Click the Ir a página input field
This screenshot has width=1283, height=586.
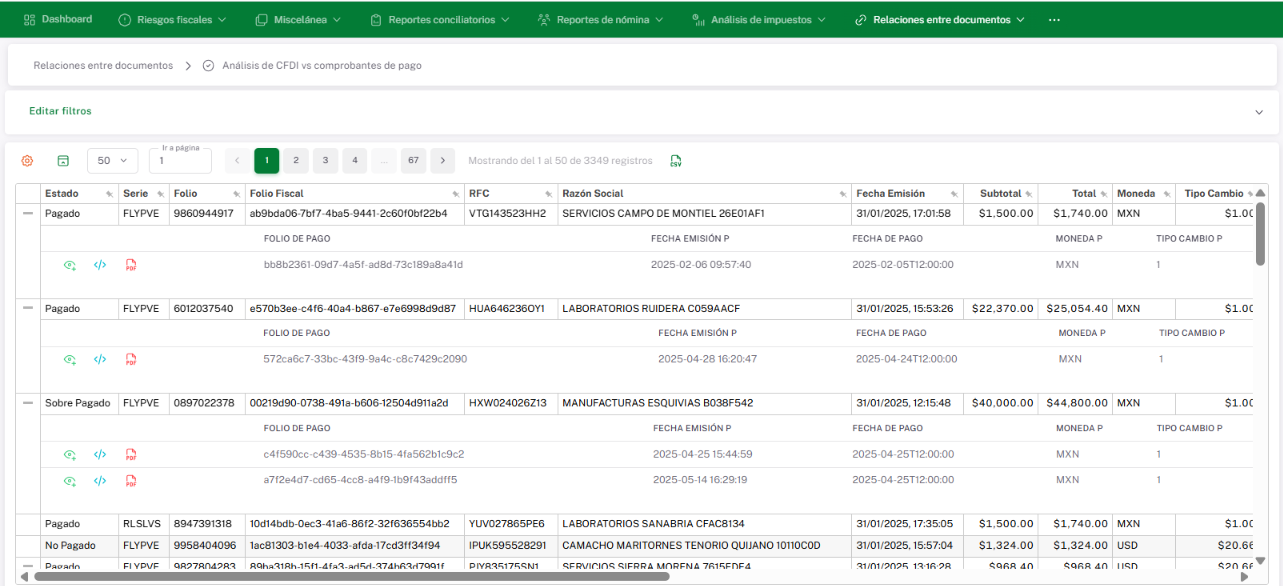click(180, 161)
